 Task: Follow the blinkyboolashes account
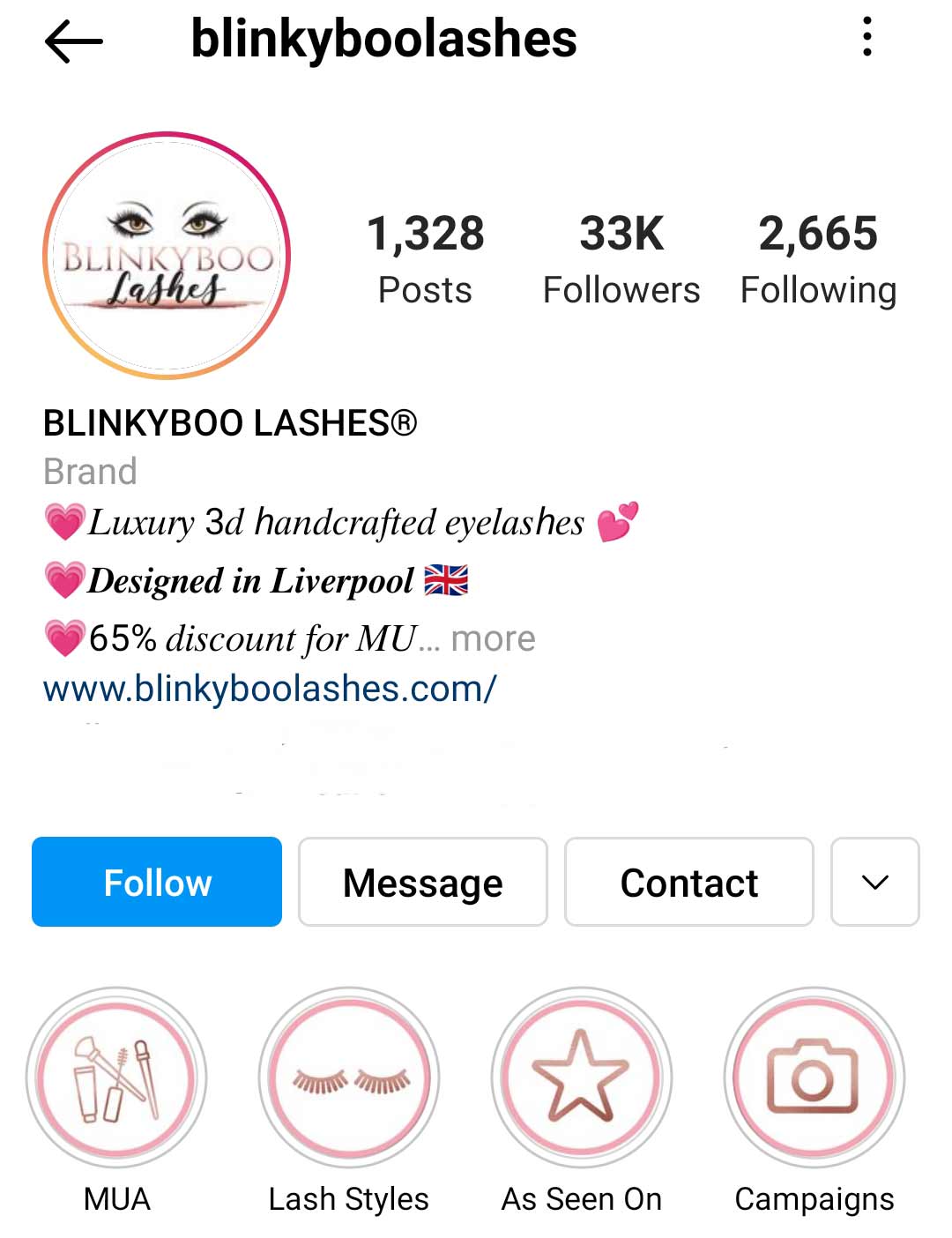(x=157, y=882)
